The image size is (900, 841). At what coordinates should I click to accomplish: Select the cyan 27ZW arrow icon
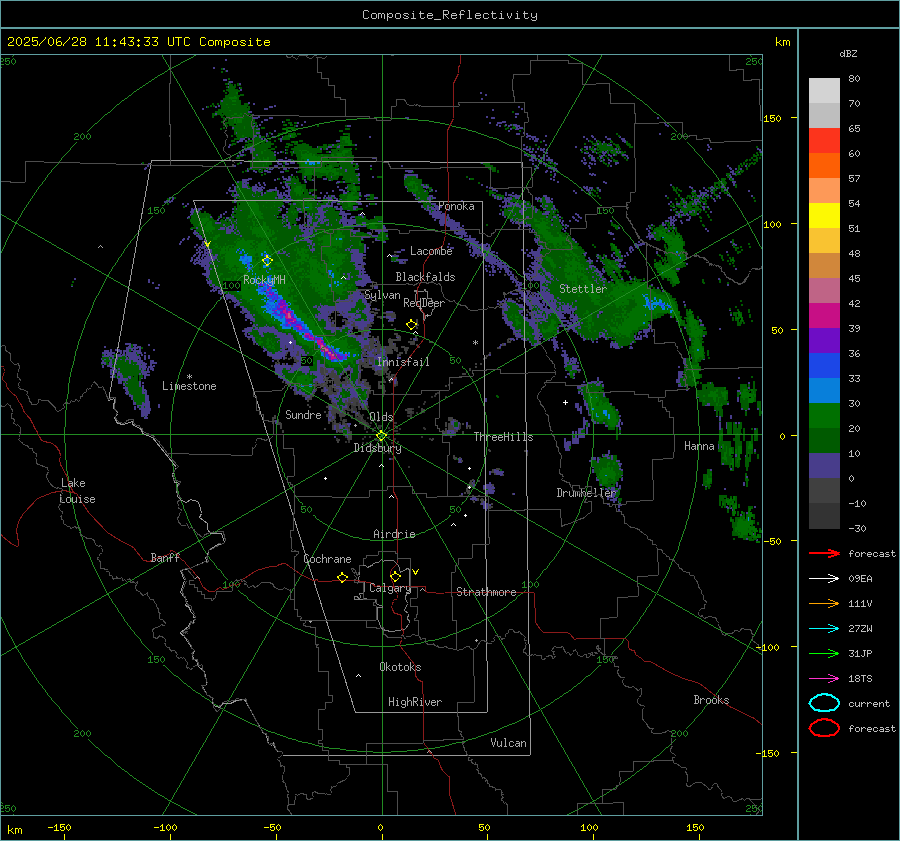[x=824, y=629]
